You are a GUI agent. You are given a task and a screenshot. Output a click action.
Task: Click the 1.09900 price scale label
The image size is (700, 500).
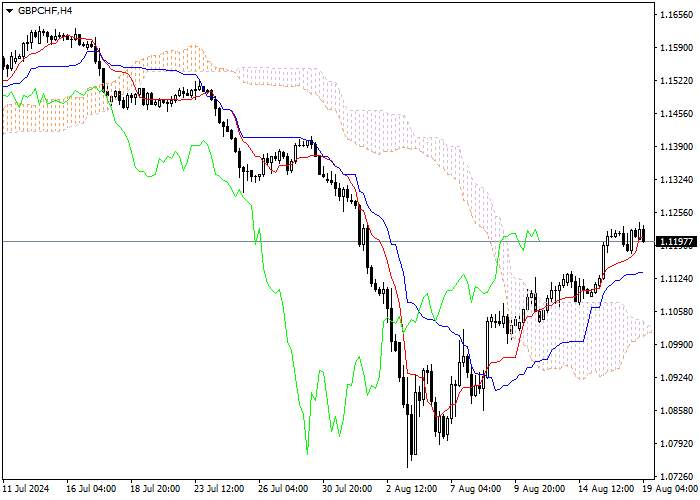tap(676, 345)
